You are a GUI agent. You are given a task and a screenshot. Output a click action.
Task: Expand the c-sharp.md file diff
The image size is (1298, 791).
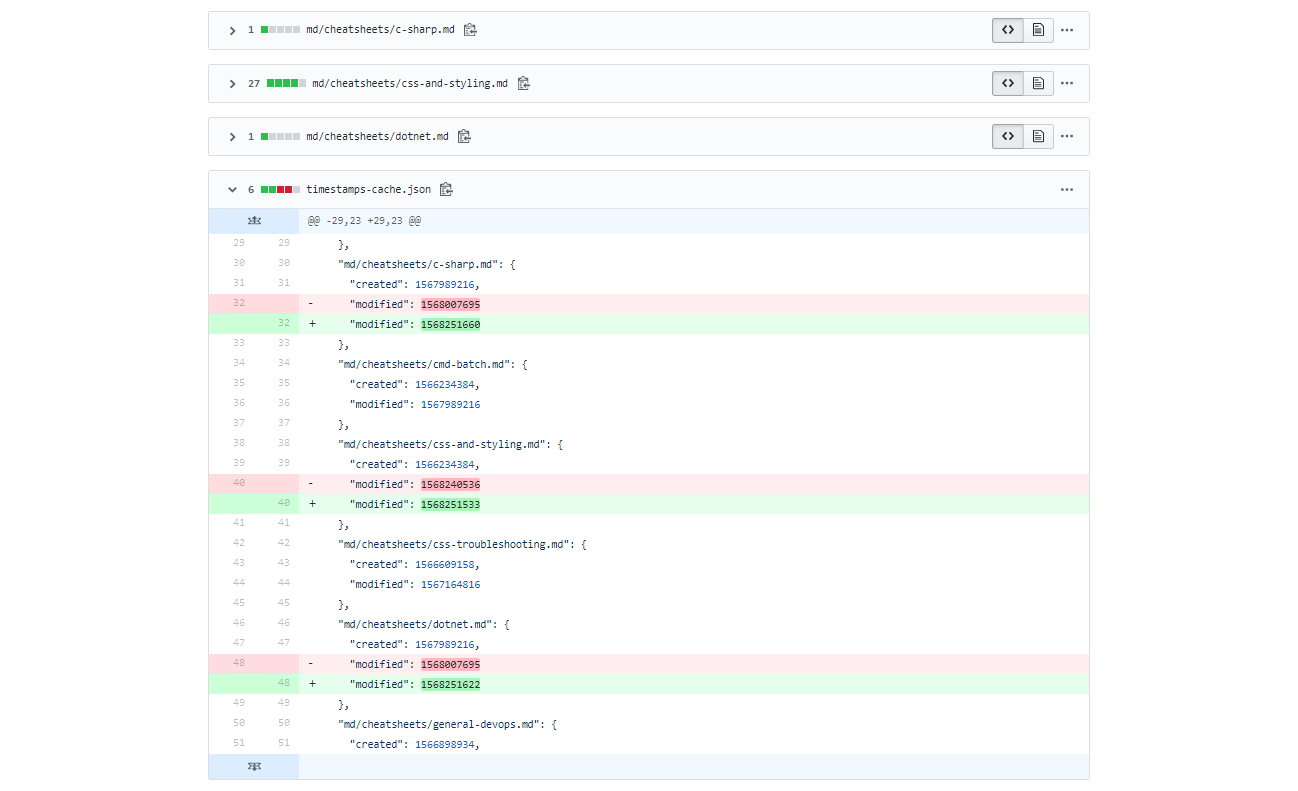(x=232, y=30)
